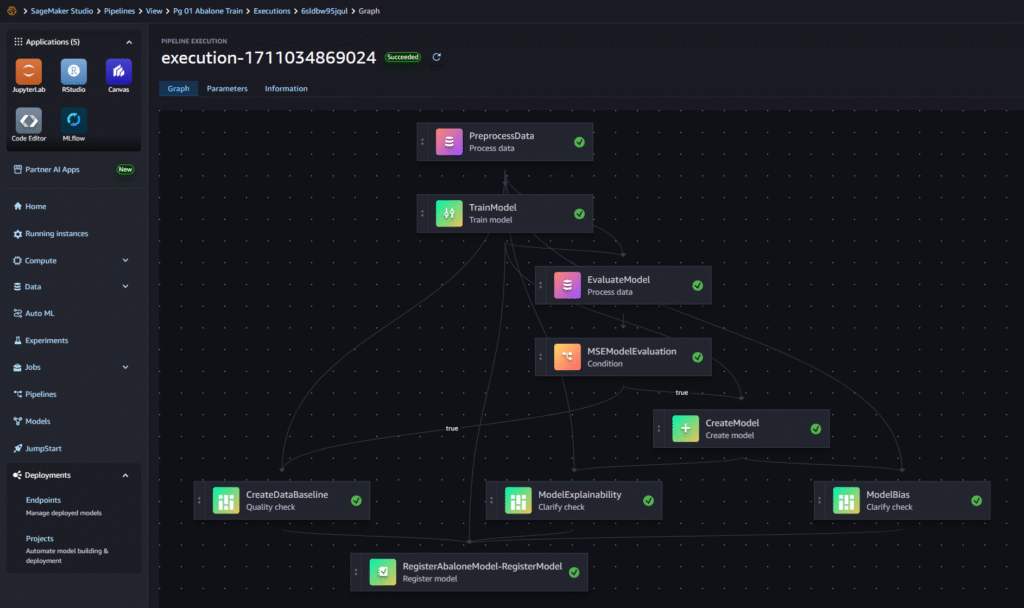The width and height of the screenshot is (1024, 608).
Task: Expand the Data sidebar menu
Action: [125, 287]
